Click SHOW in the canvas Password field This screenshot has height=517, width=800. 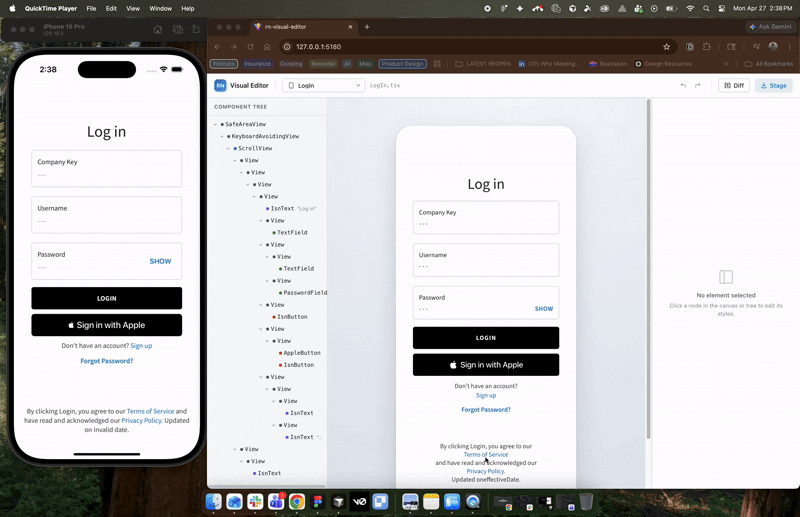[544, 309]
